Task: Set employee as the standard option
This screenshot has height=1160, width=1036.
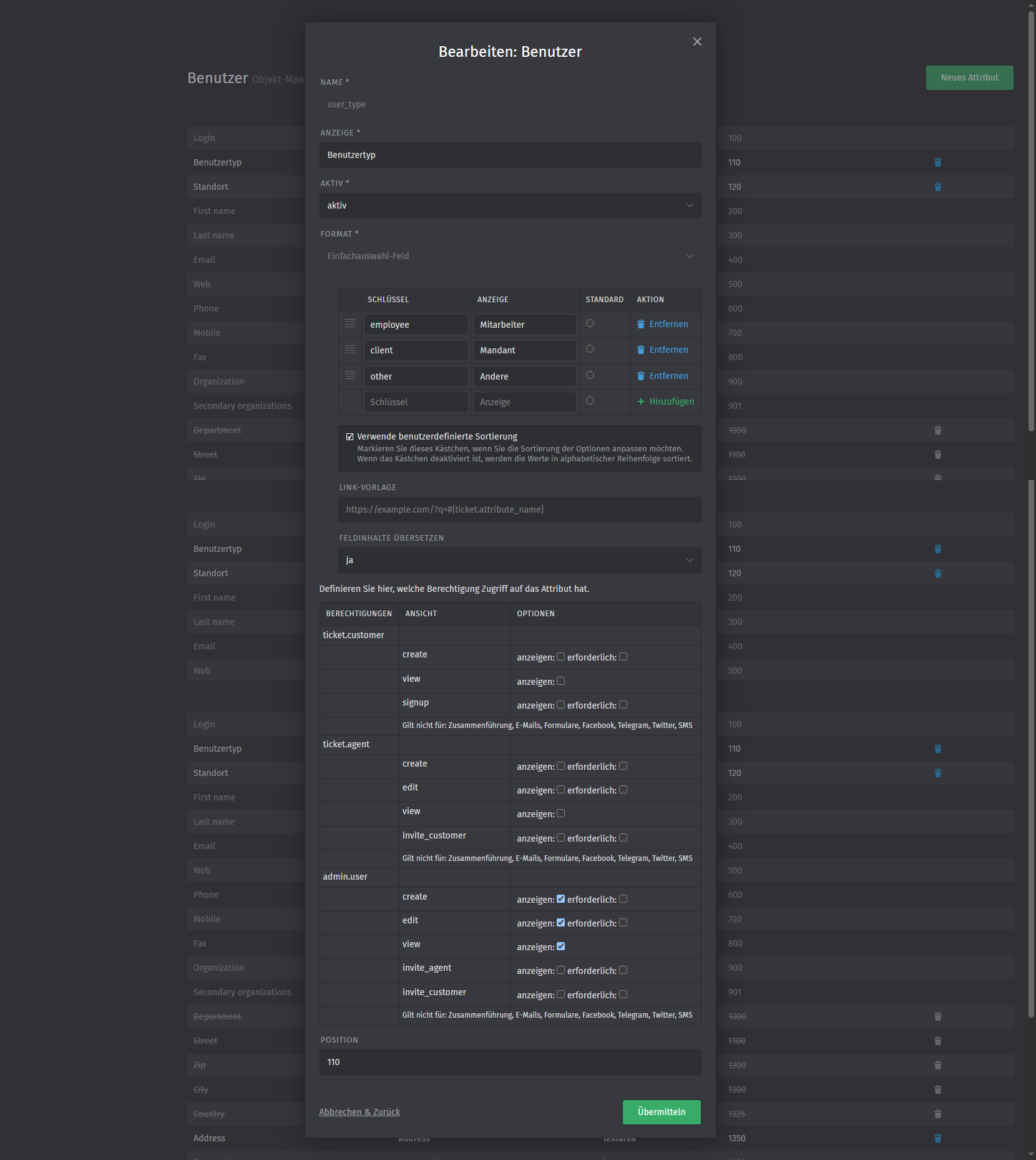Action: tap(590, 323)
